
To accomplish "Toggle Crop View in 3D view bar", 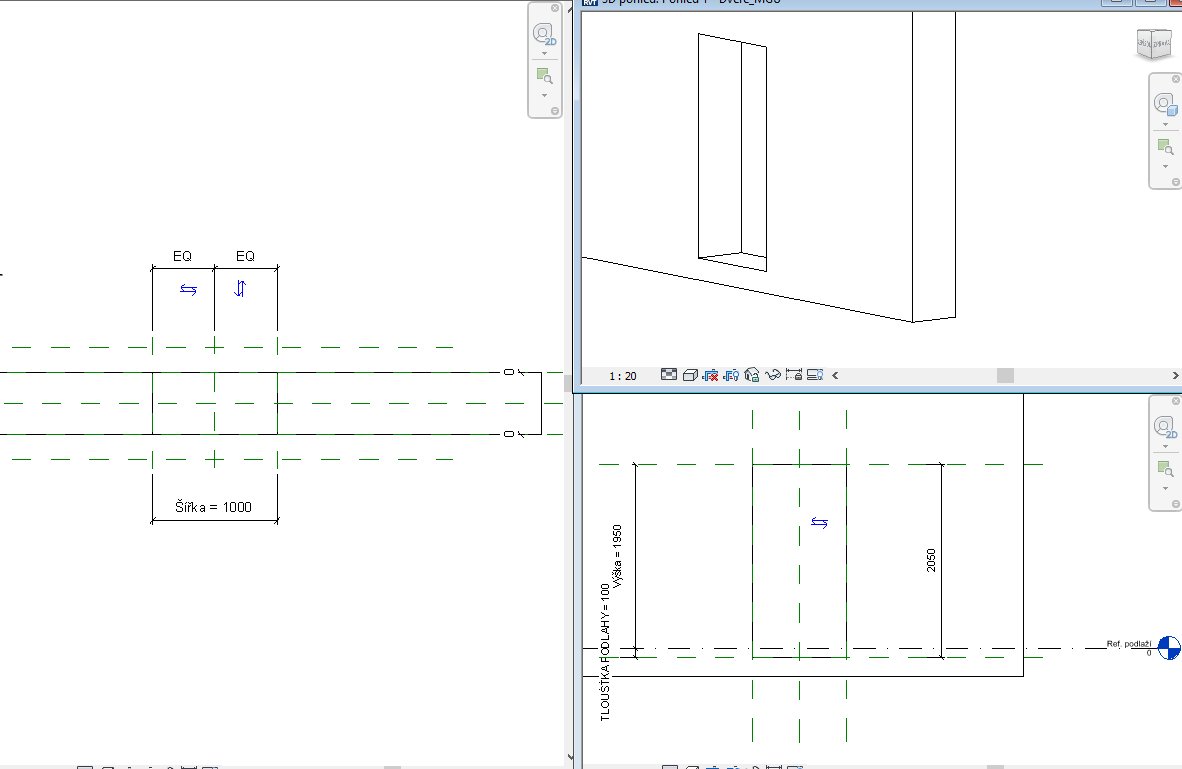I will click(x=710, y=375).
